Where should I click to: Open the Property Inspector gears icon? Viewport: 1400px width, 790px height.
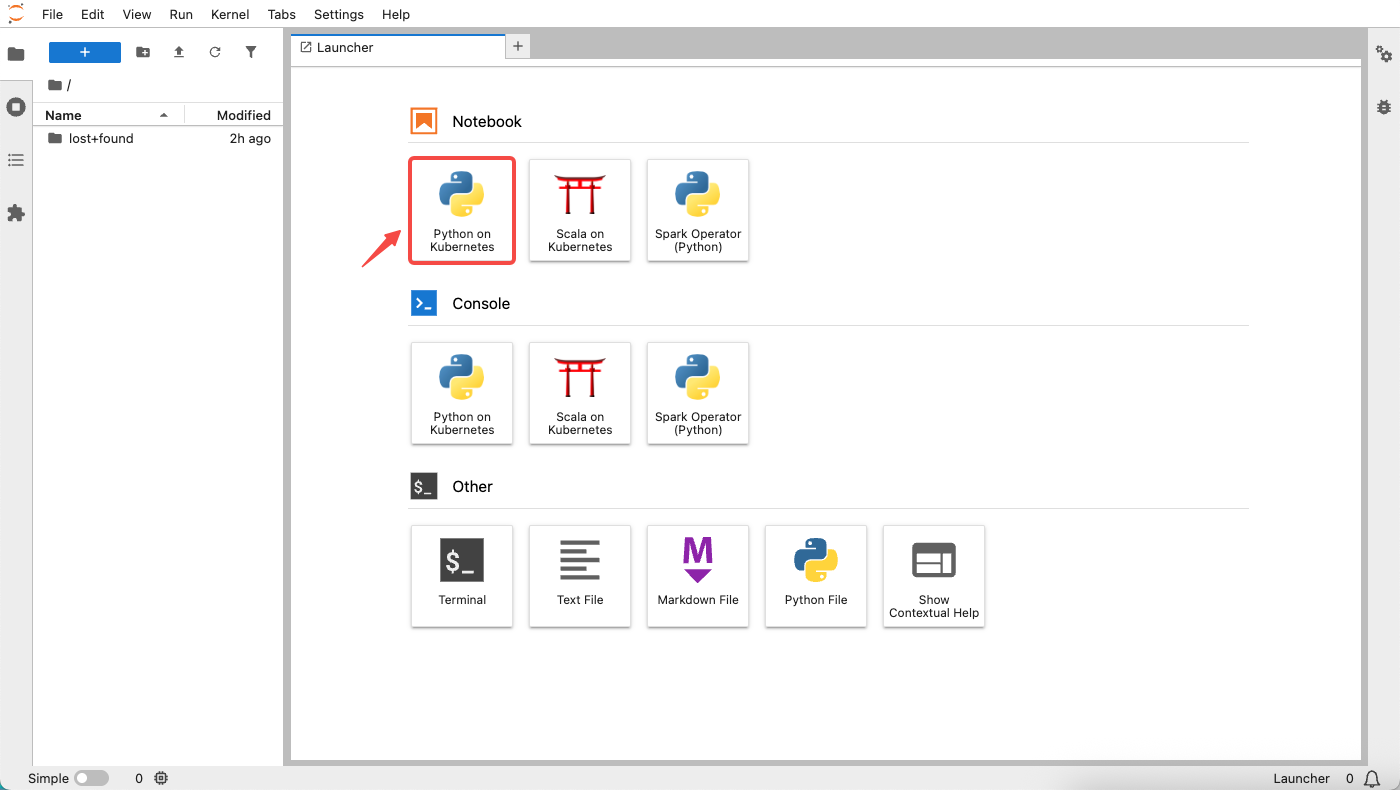click(x=1384, y=54)
